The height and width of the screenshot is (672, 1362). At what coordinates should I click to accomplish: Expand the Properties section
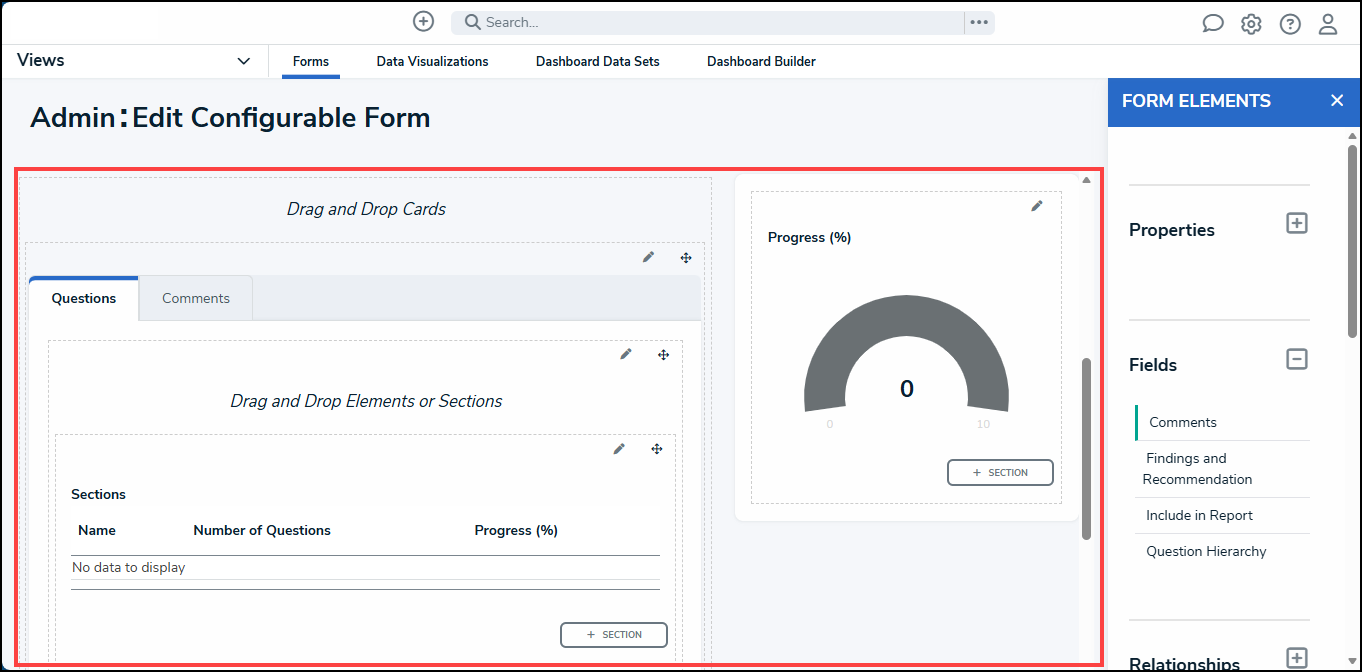click(1296, 223)
